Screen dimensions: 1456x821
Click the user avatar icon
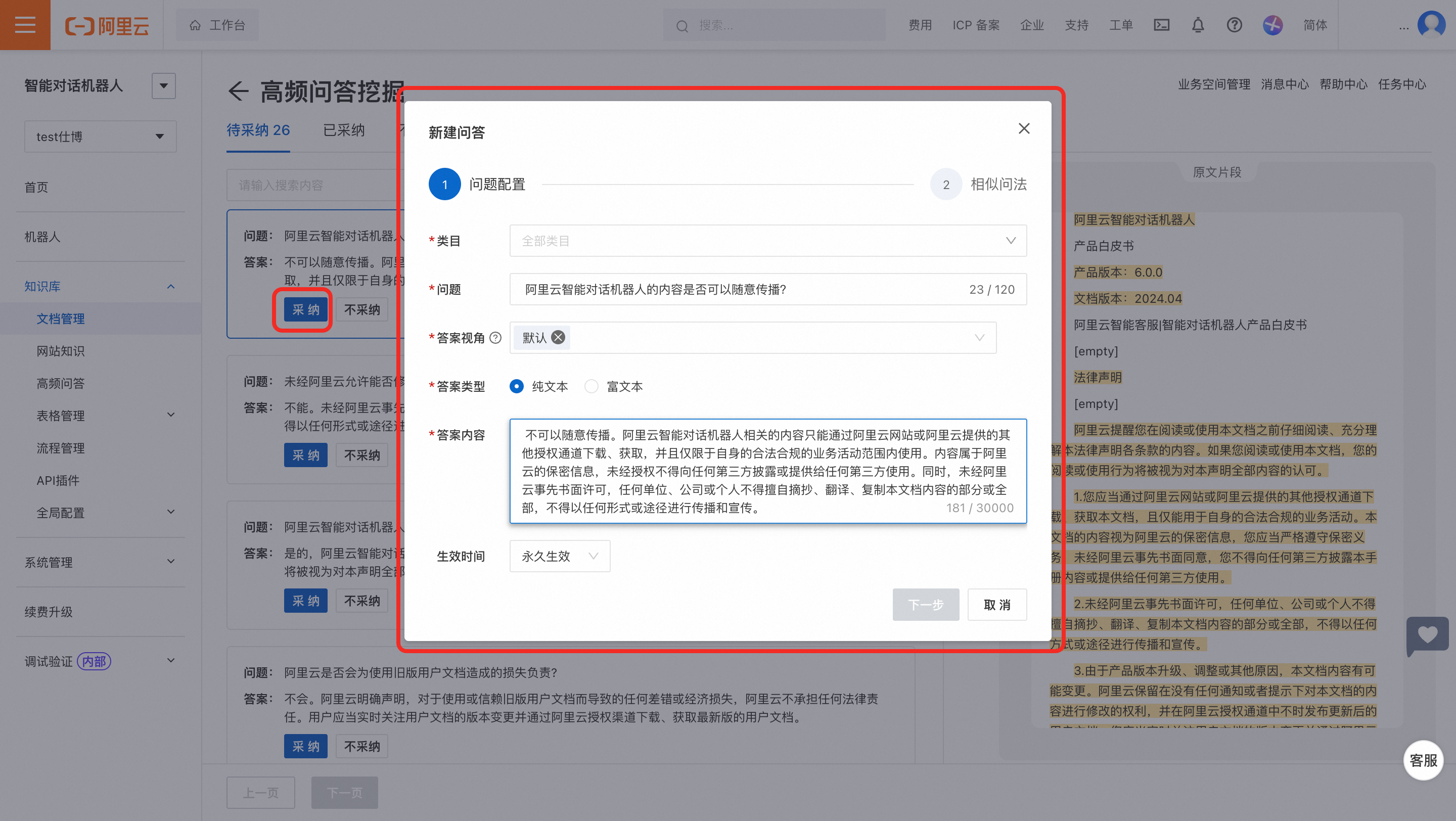coord(1431,25)
